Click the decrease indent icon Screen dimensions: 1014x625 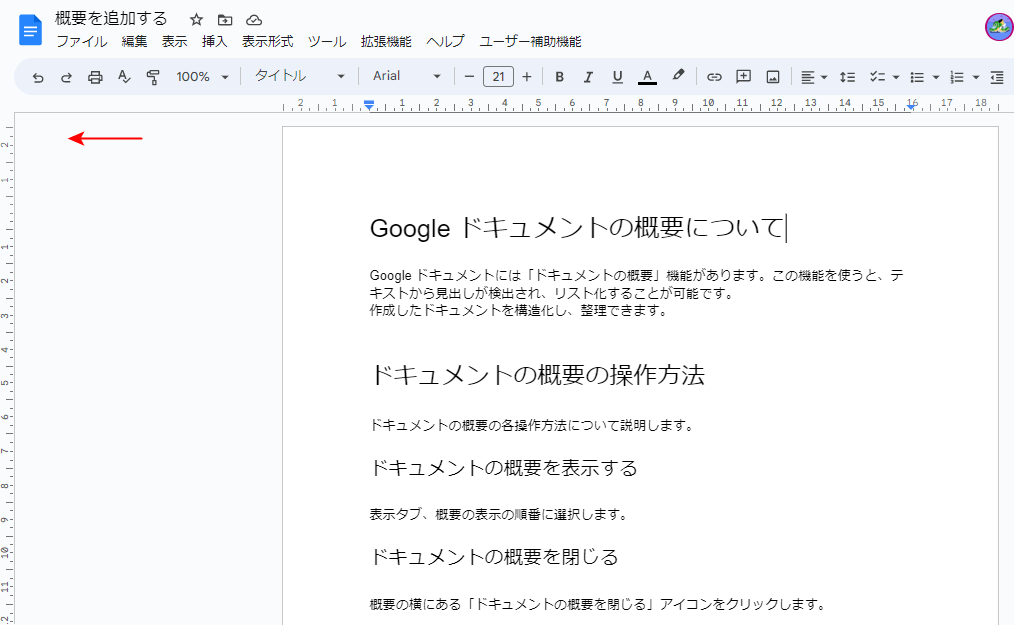pyautogui.click(x=997, y=77)
